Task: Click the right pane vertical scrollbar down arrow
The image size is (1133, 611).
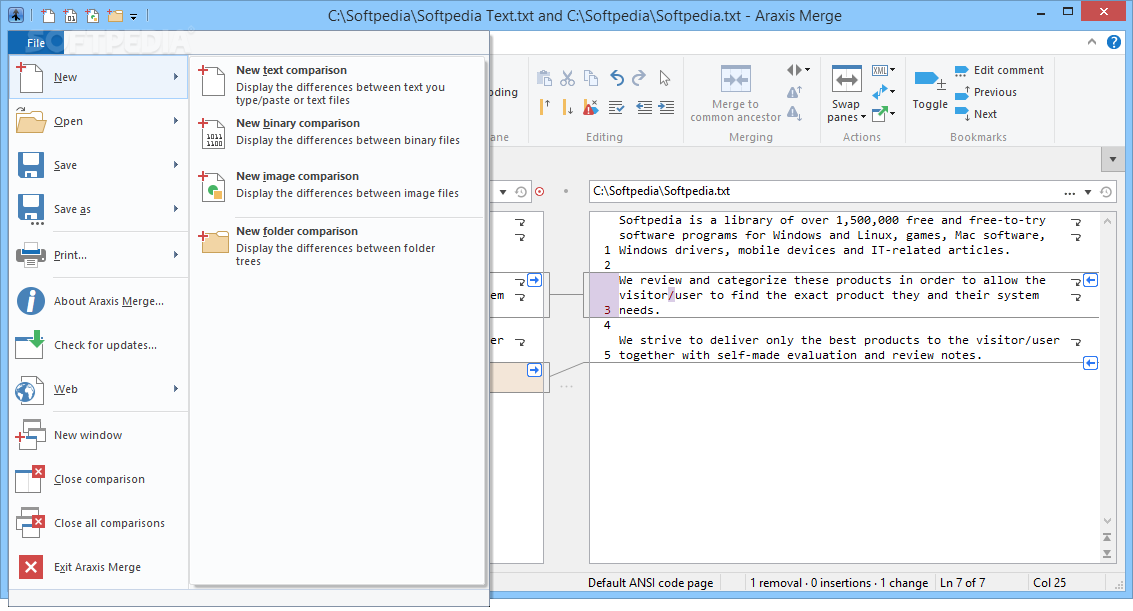Action: 1107,521
